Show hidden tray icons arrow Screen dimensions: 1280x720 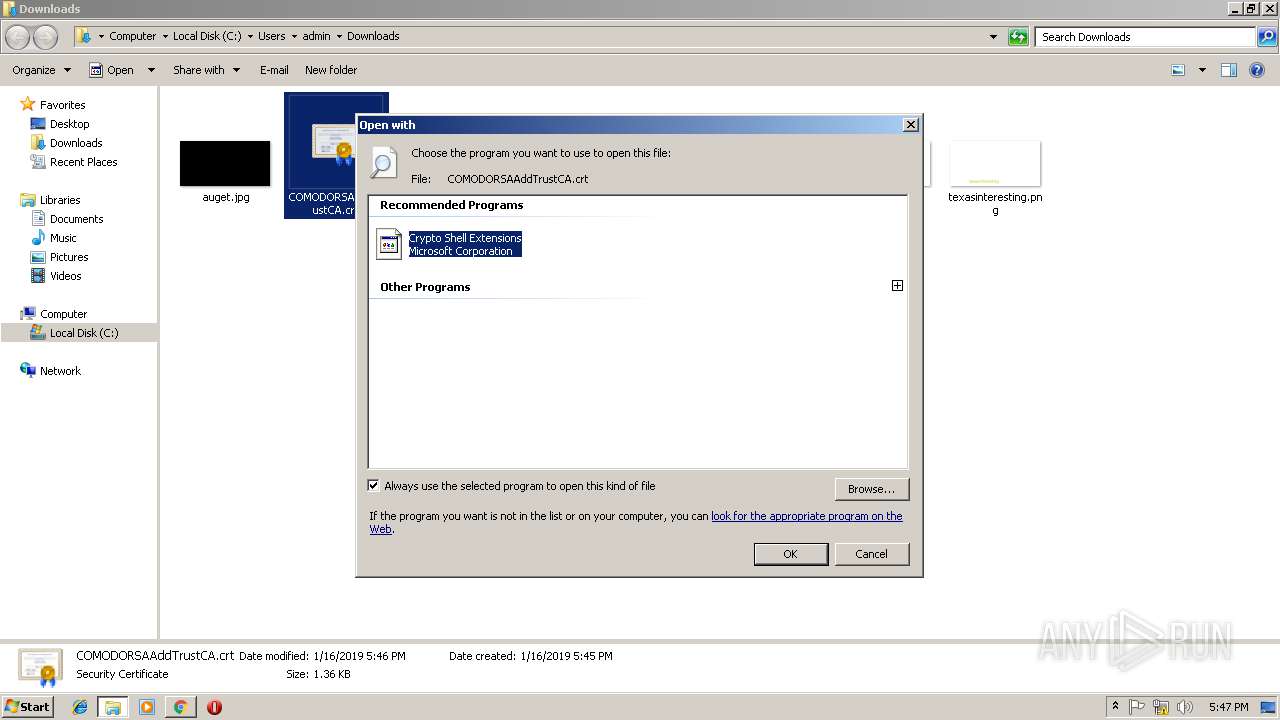point(1115,707)
